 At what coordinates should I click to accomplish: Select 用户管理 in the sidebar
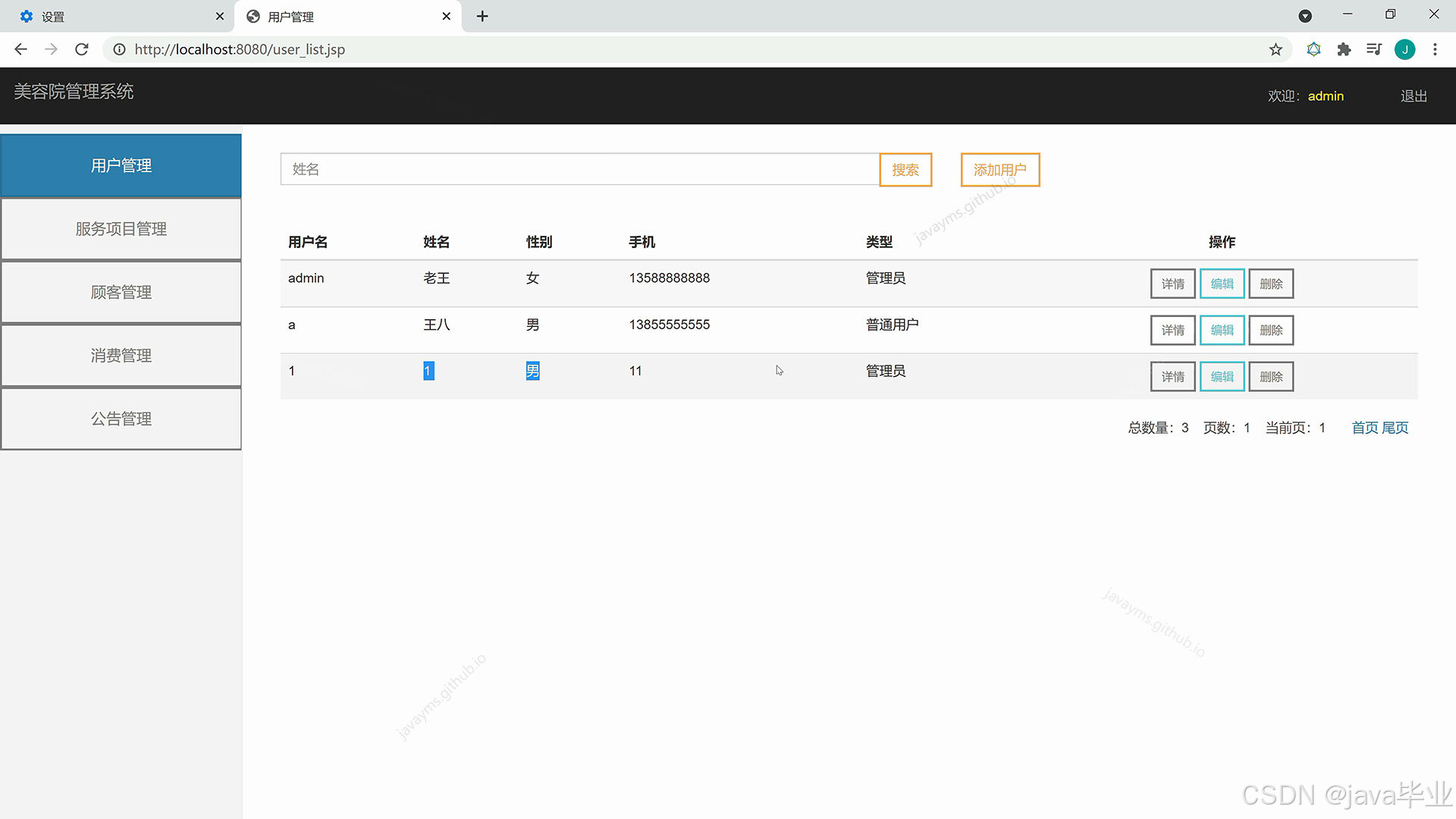pyautogui.click(x=121, y=165)
